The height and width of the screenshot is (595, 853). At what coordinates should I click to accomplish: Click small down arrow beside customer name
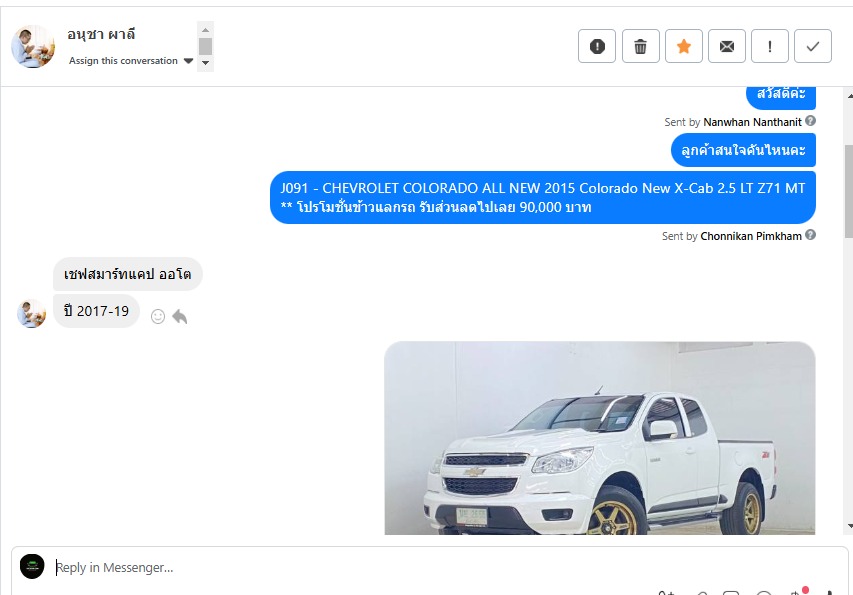point(205,63)
